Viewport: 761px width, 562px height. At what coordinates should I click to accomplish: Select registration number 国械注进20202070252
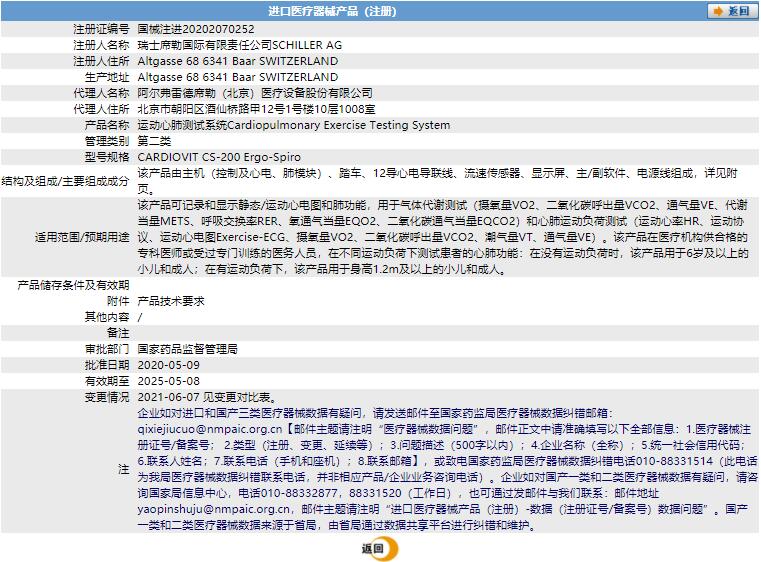196,29
